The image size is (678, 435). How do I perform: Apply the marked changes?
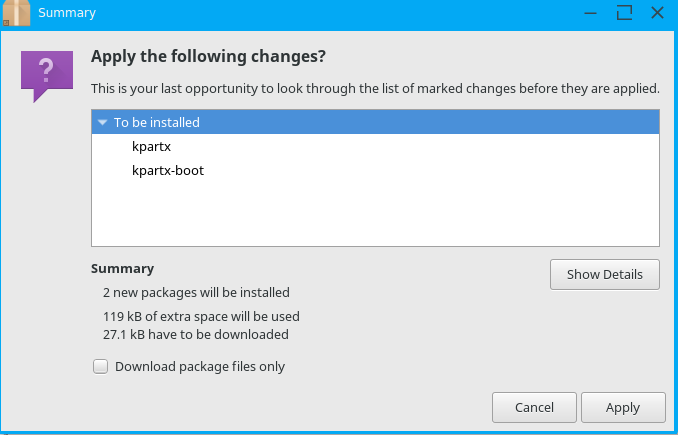[x=622, y=408]
